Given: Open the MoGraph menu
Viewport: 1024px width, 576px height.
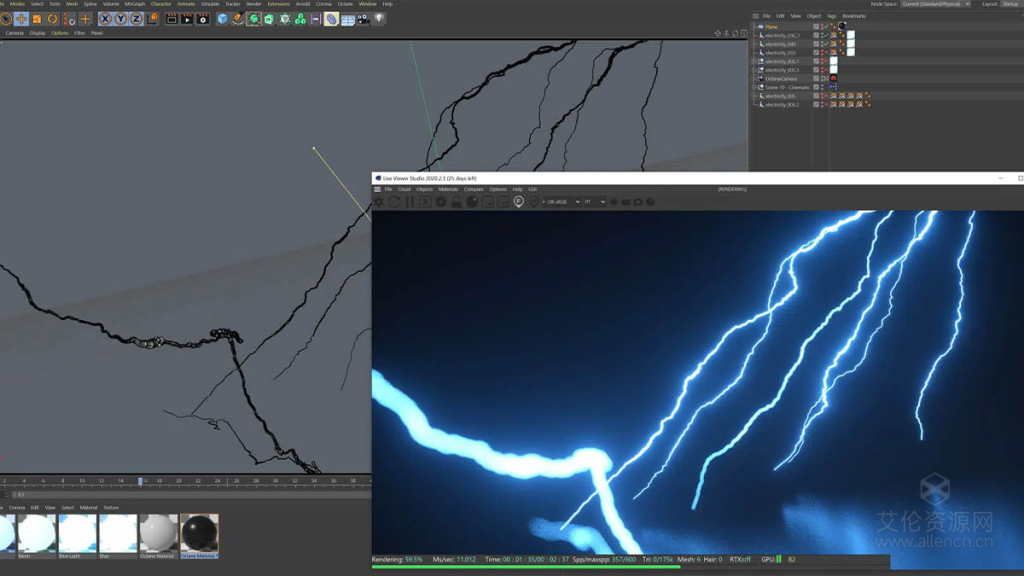Looking at the screenshot, I should pos(135,4).
